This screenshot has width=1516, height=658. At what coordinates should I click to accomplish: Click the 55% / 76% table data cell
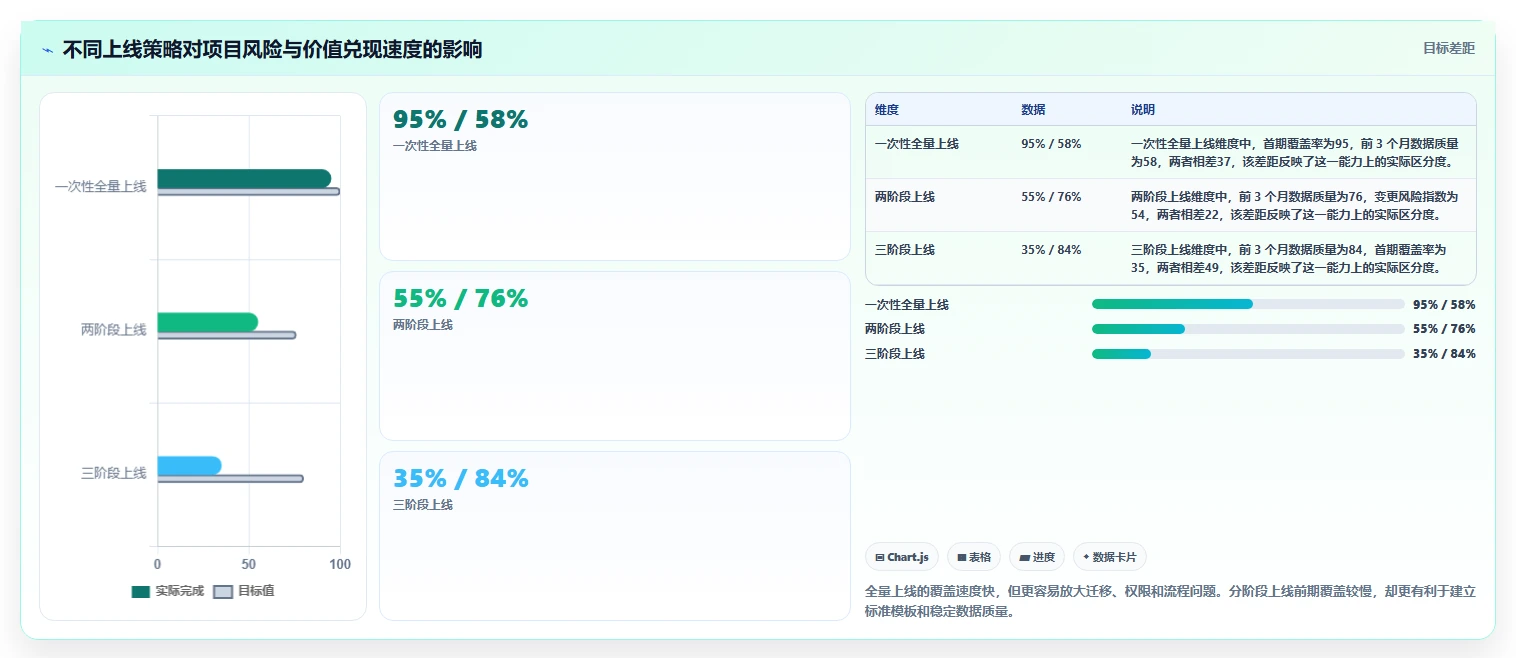[1051, 197]
